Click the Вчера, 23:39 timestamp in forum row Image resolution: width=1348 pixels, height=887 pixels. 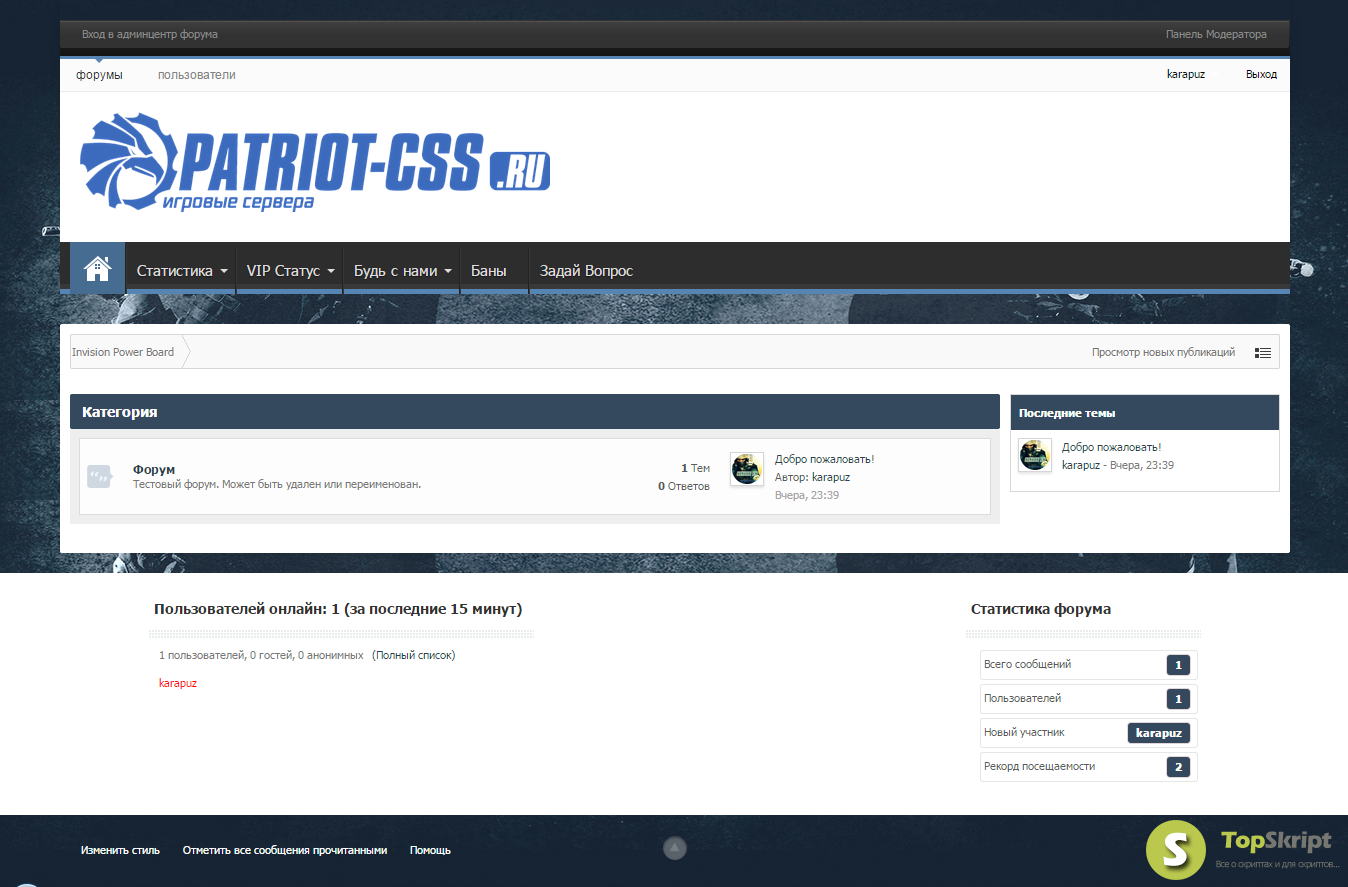pyautogui.click(x=807, y=495)
